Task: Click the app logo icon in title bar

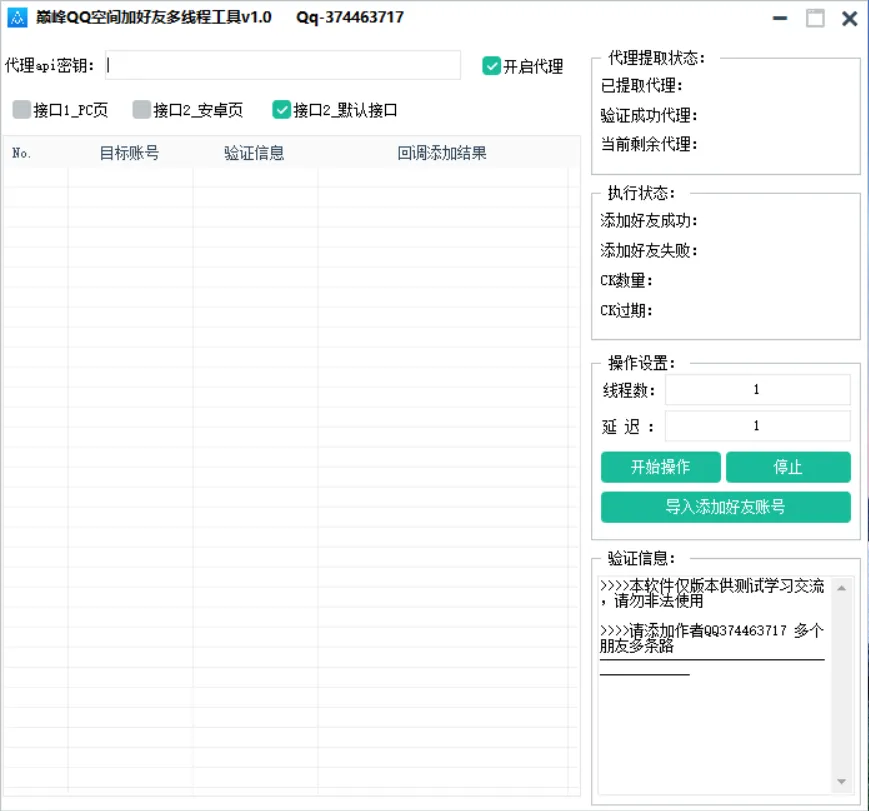Action: coord(18,17)
